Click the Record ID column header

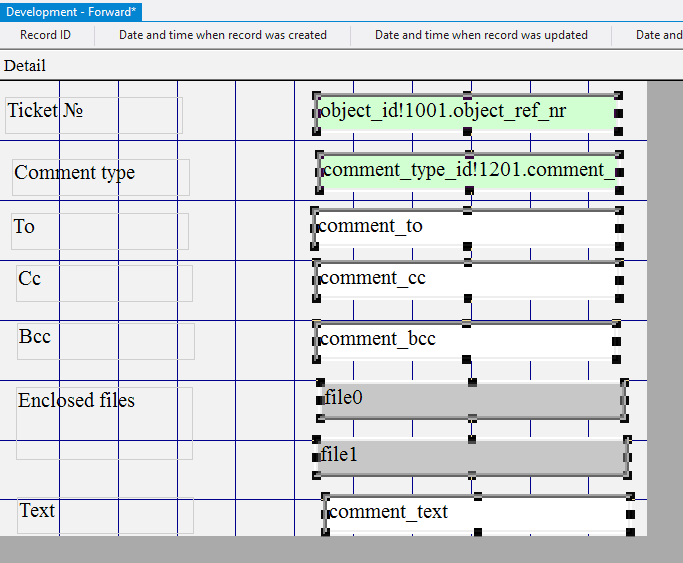[x=46, y=35]
